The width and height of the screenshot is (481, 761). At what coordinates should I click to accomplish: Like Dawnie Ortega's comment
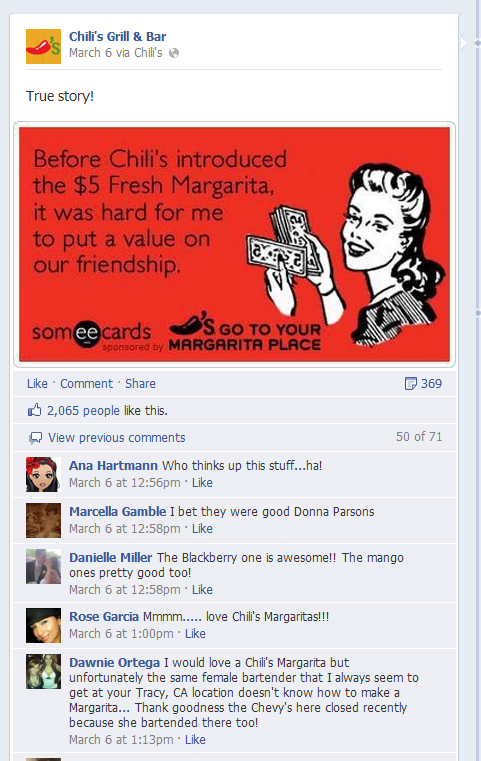pyautogui.click(x=195, y=739)
